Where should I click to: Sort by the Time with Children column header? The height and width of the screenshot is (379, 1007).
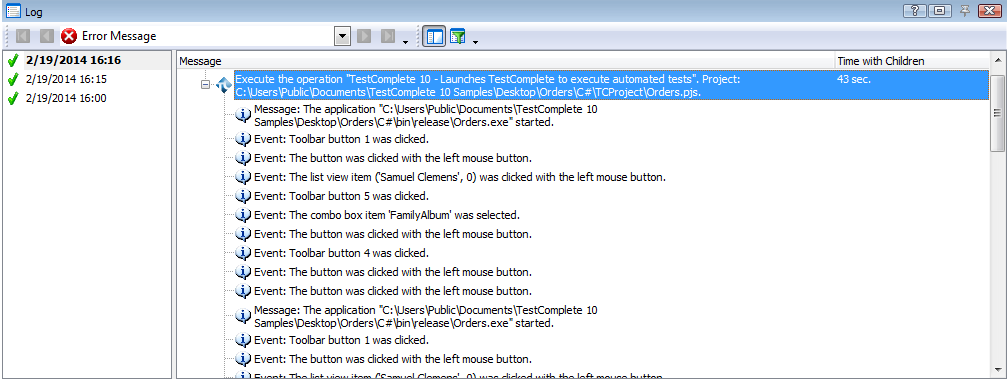tap(912, 61)
